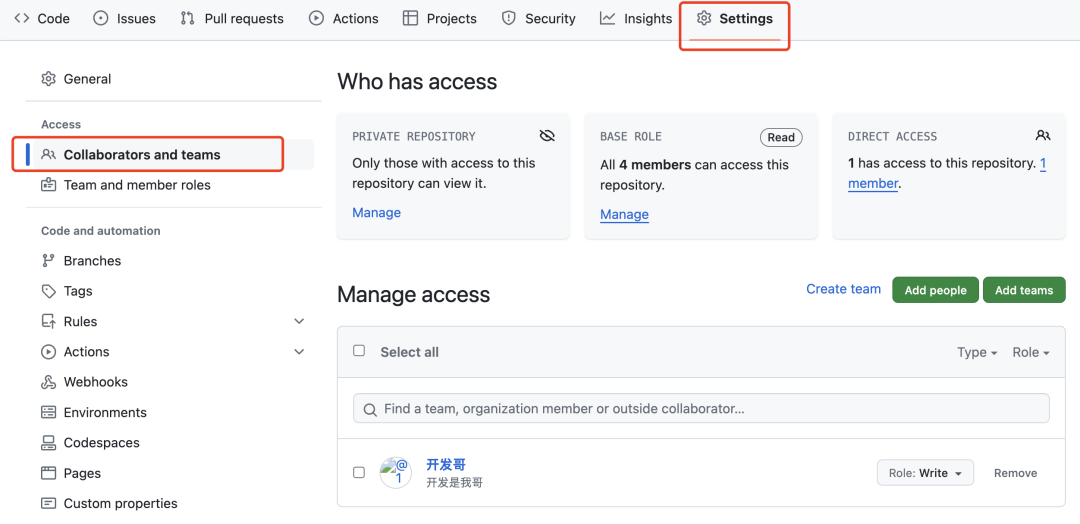Click the Rules icon in sidebar
Screen dimensions: 1080x524
click(x=48, y=322)
